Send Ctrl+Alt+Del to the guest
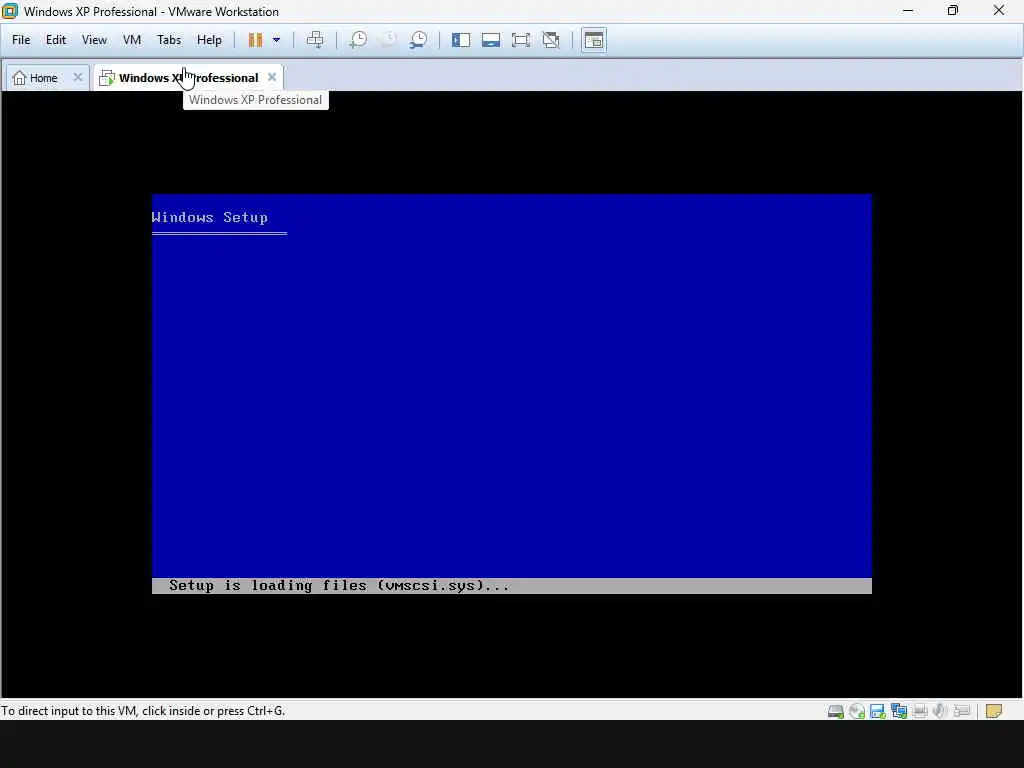 point(315,40)
